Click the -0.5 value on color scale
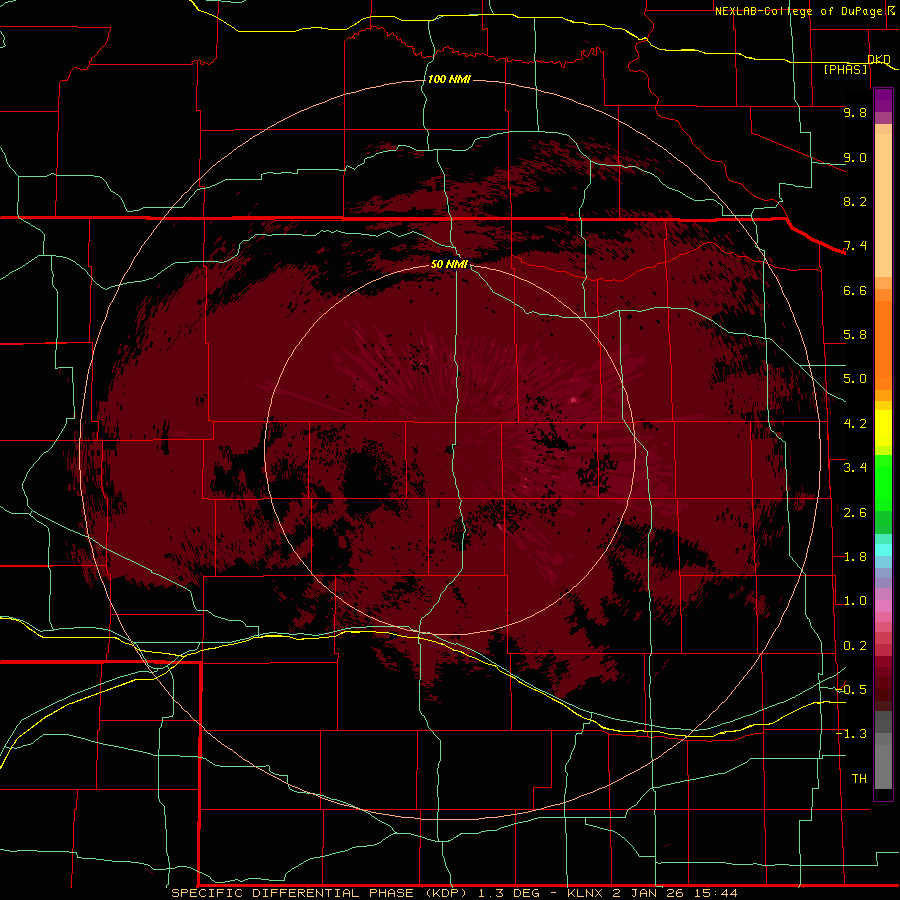This screenshot has width=900, height=900. pos(851,690)
